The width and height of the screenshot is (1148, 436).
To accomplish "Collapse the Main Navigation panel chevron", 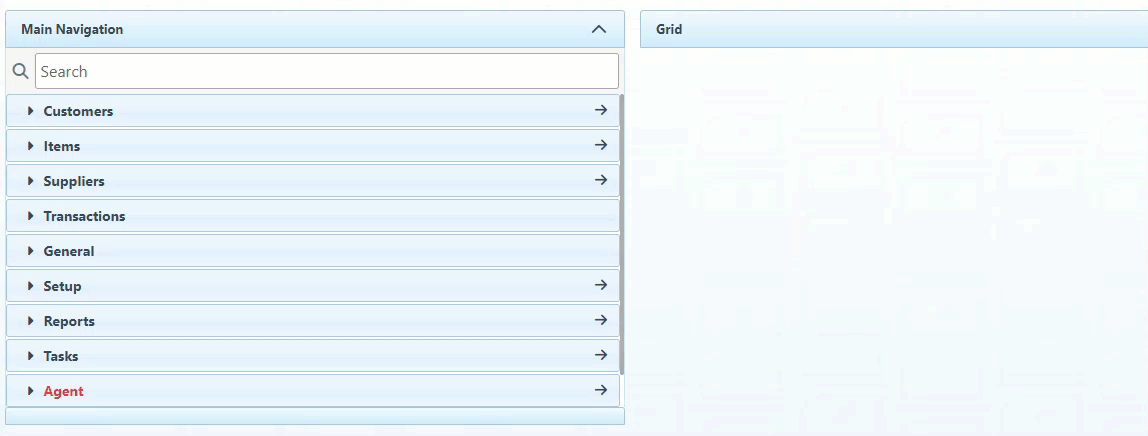I will point(599,29).
